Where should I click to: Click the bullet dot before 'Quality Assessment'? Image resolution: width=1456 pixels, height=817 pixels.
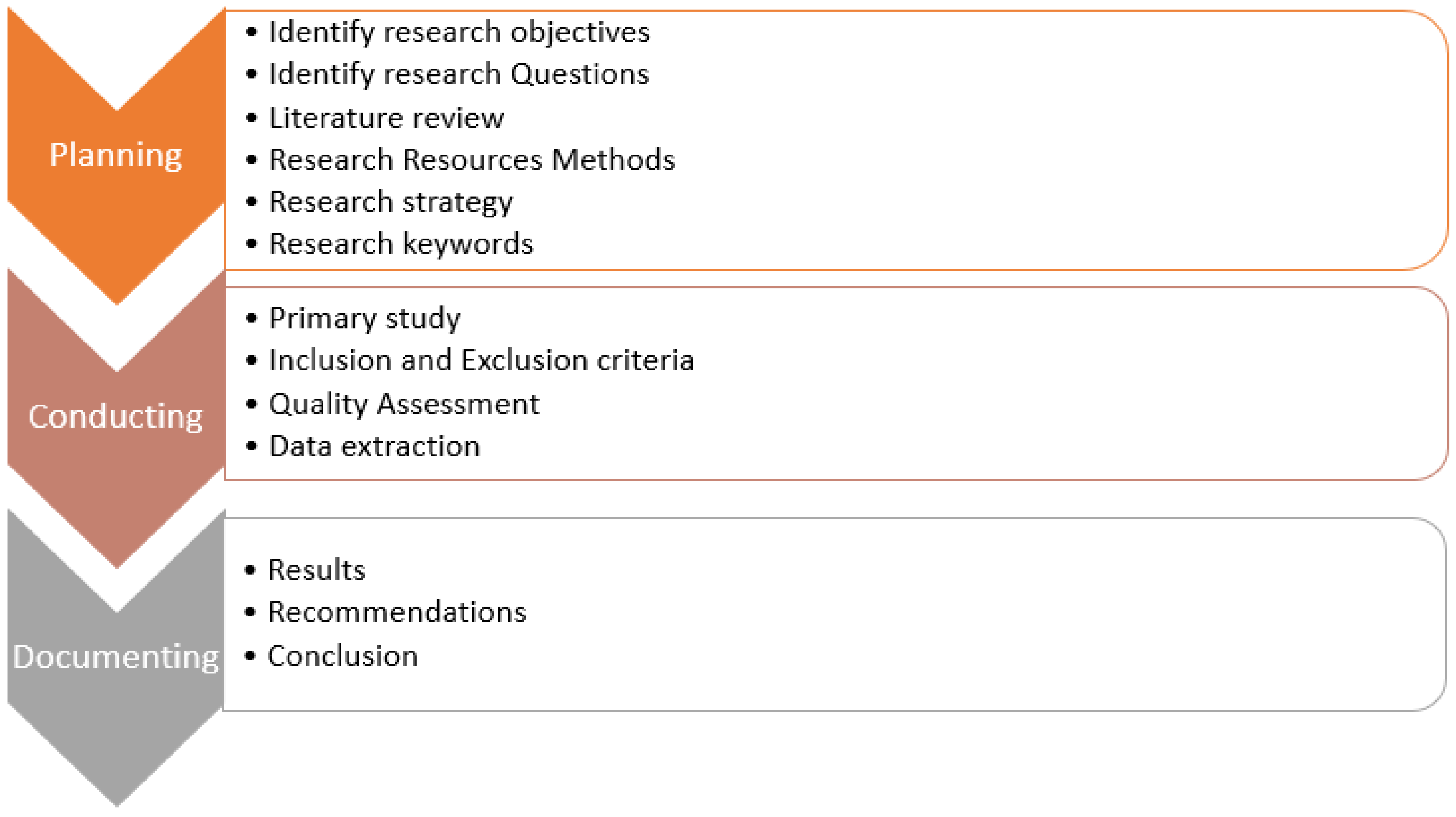pos(252,404)
